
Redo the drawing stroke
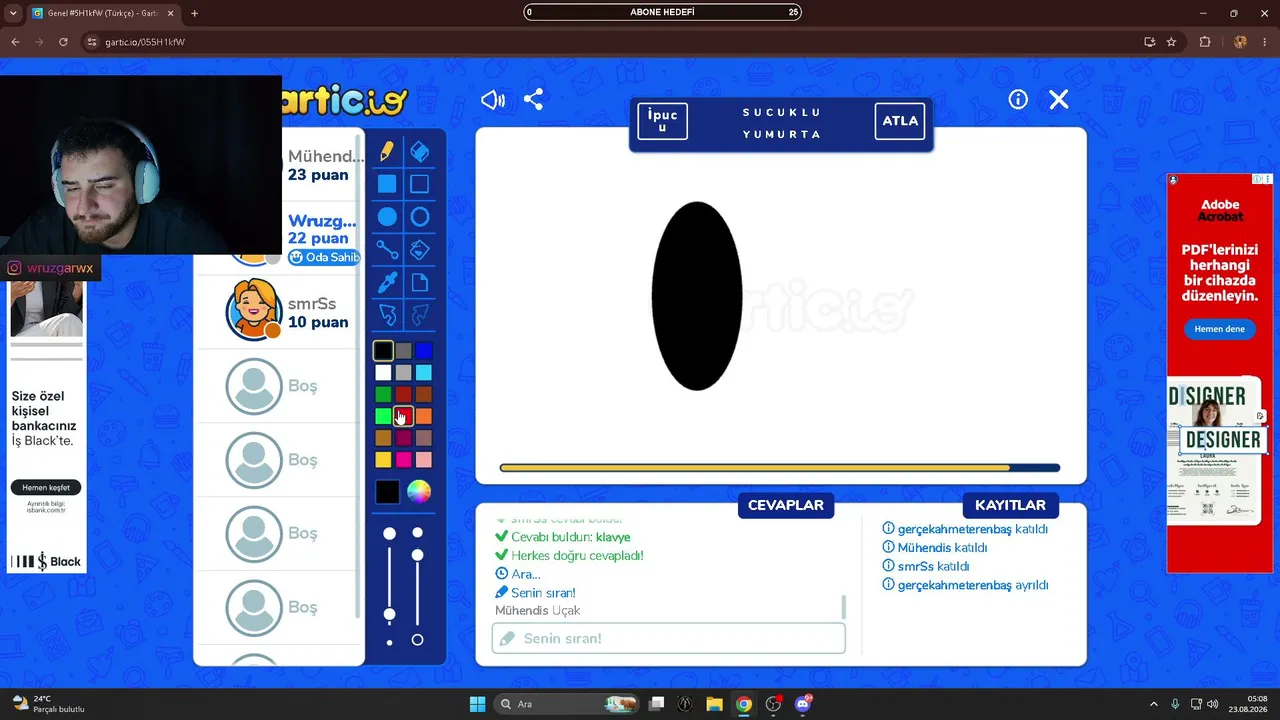click(420, 316)
